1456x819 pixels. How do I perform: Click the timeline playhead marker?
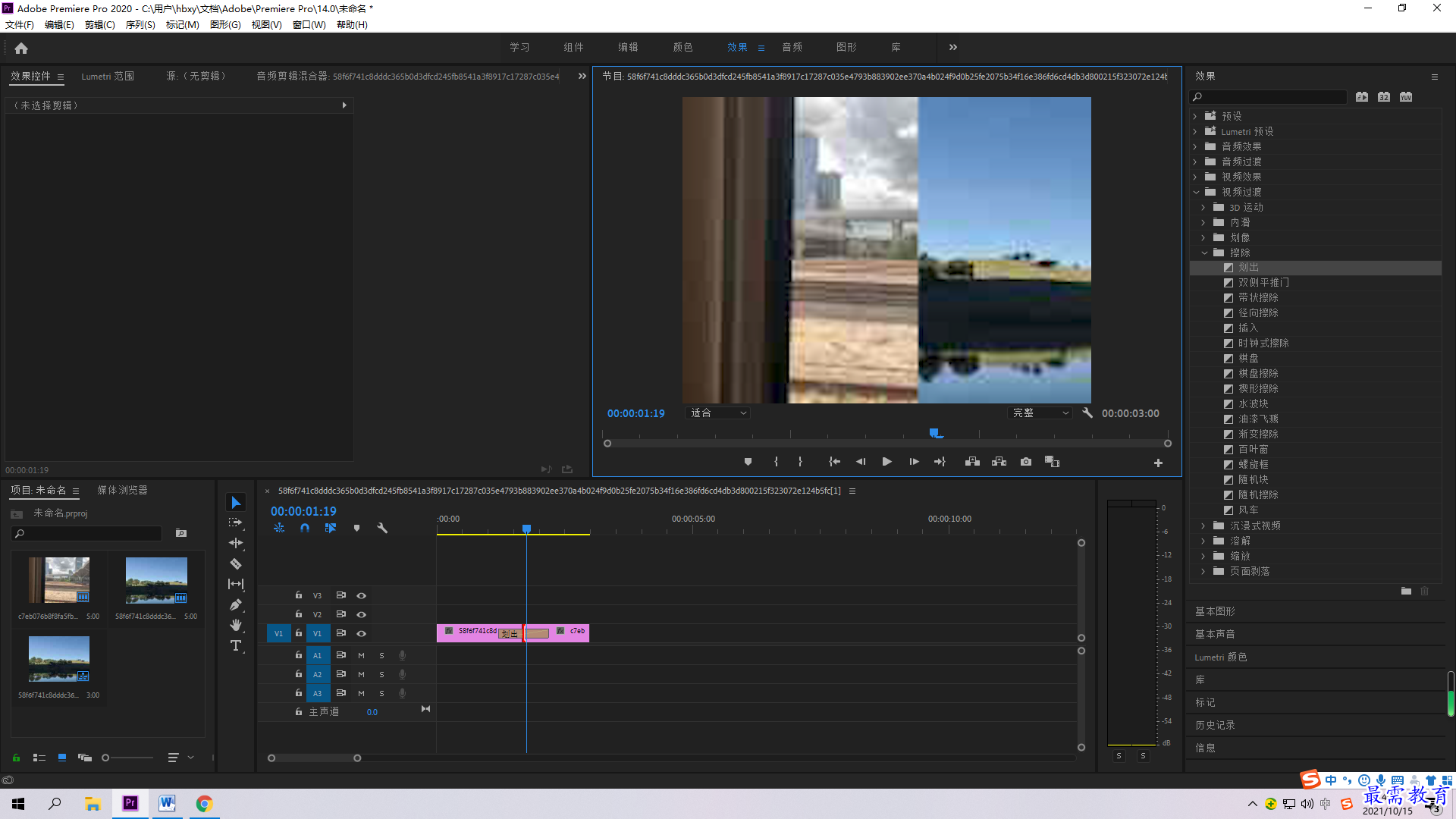pyautogui.click(x=526, y=529)
